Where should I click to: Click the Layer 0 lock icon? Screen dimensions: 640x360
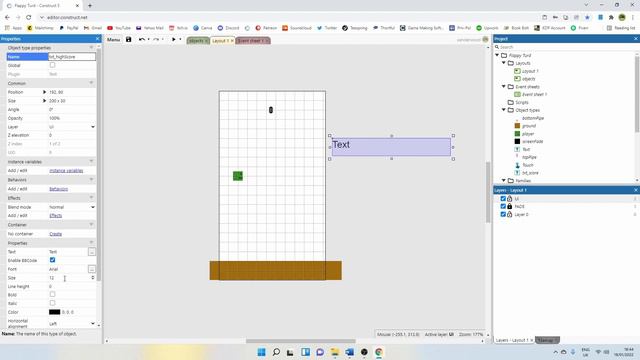pos(509,214)
